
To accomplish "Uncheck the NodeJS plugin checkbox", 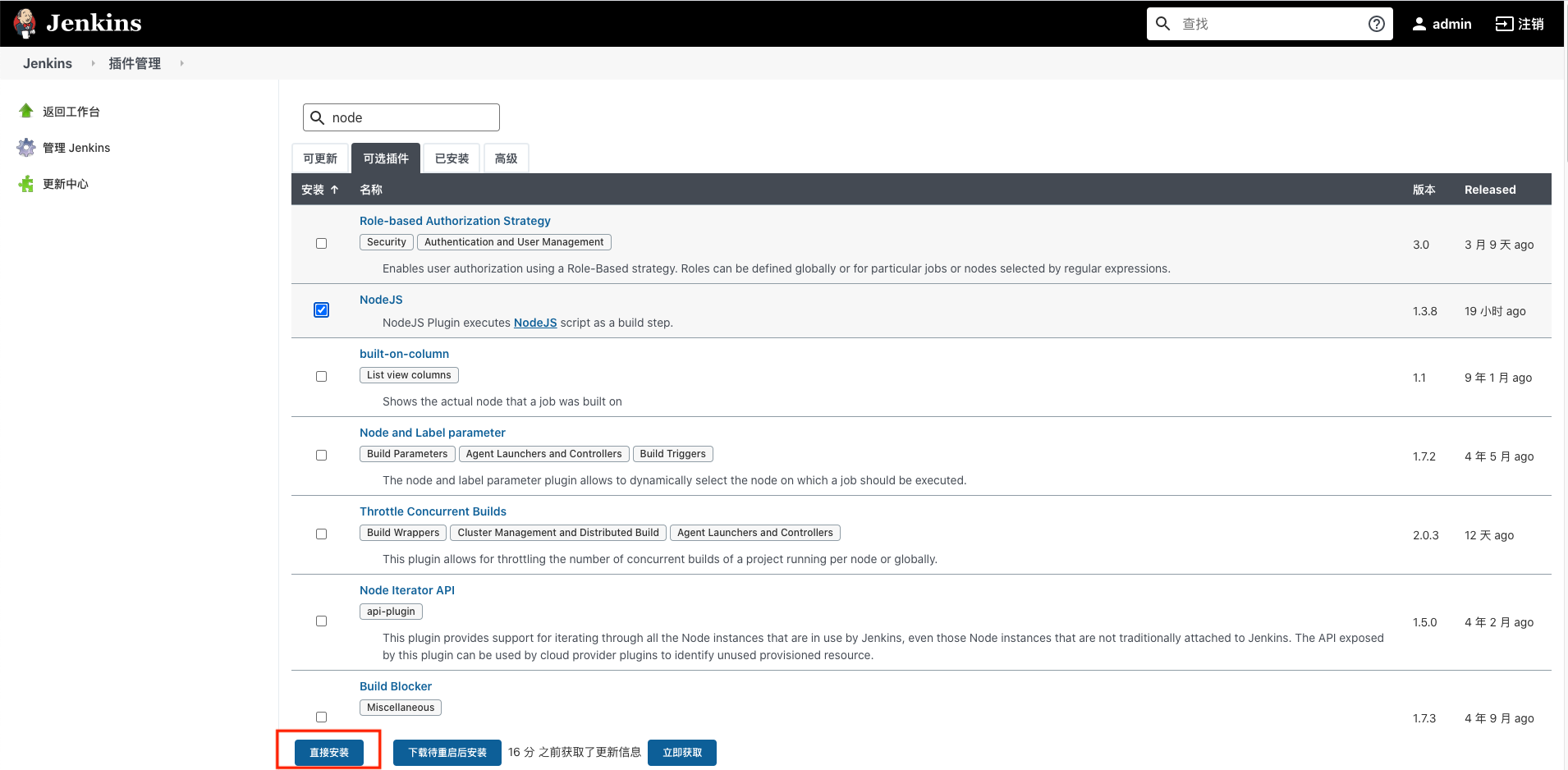I will click(321, 309).
